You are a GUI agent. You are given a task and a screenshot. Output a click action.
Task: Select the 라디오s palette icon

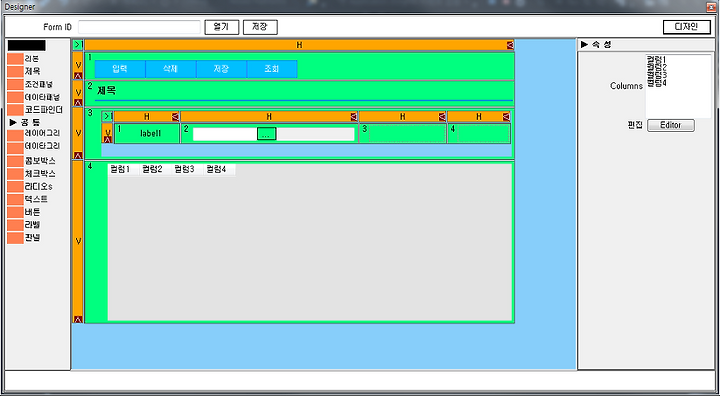coord(15,187)
